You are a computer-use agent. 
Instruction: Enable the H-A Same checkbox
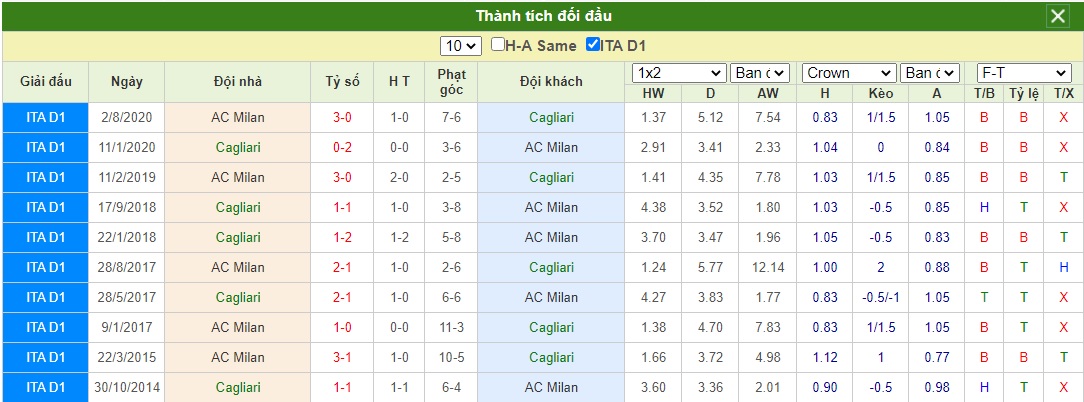(498, 45)
